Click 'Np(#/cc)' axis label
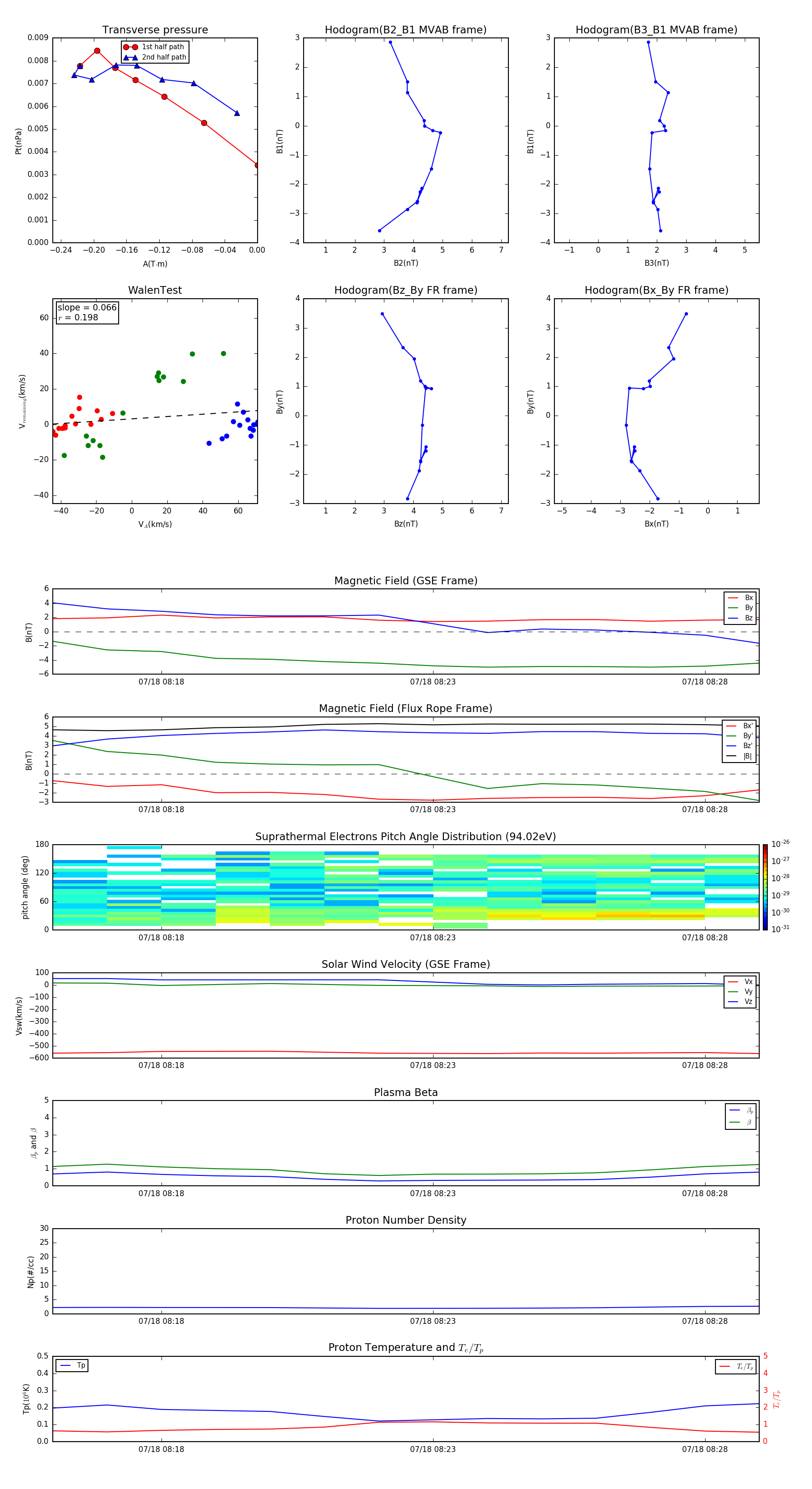The width and height of the screenshot is (812, 1489). click(31, 1271)
